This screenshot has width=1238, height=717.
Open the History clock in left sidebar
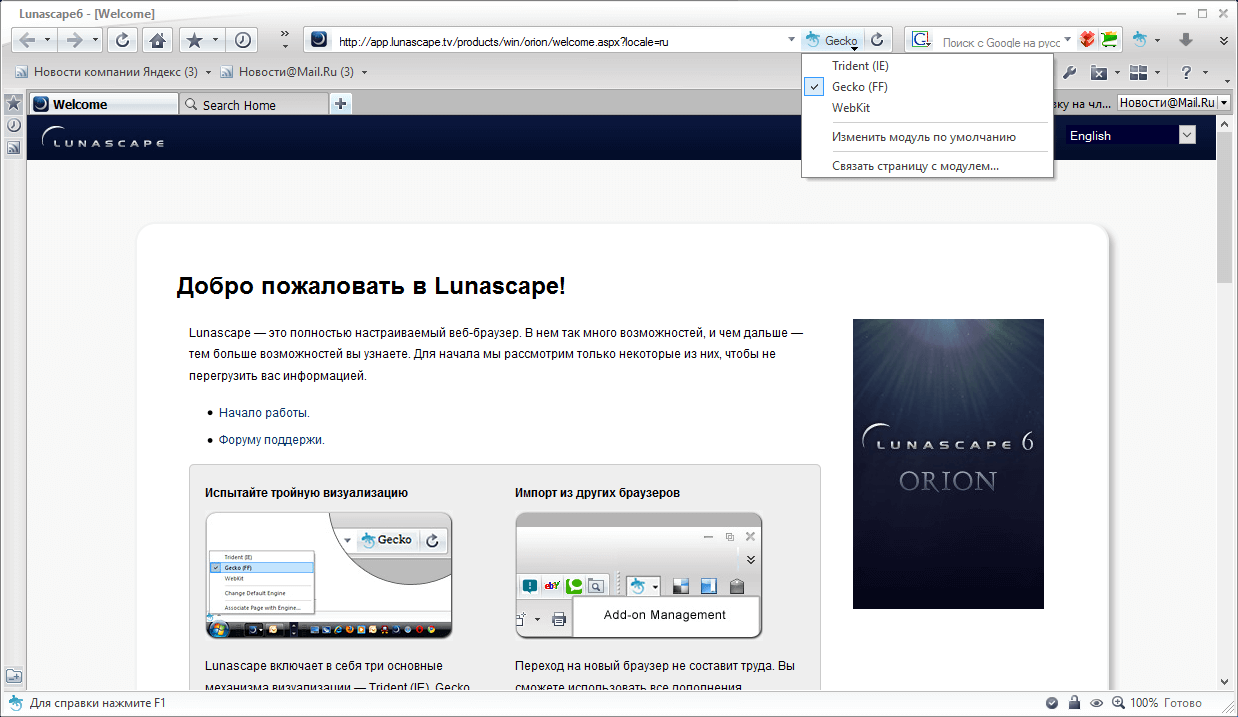pyautogui.click(x=14, y=125)
